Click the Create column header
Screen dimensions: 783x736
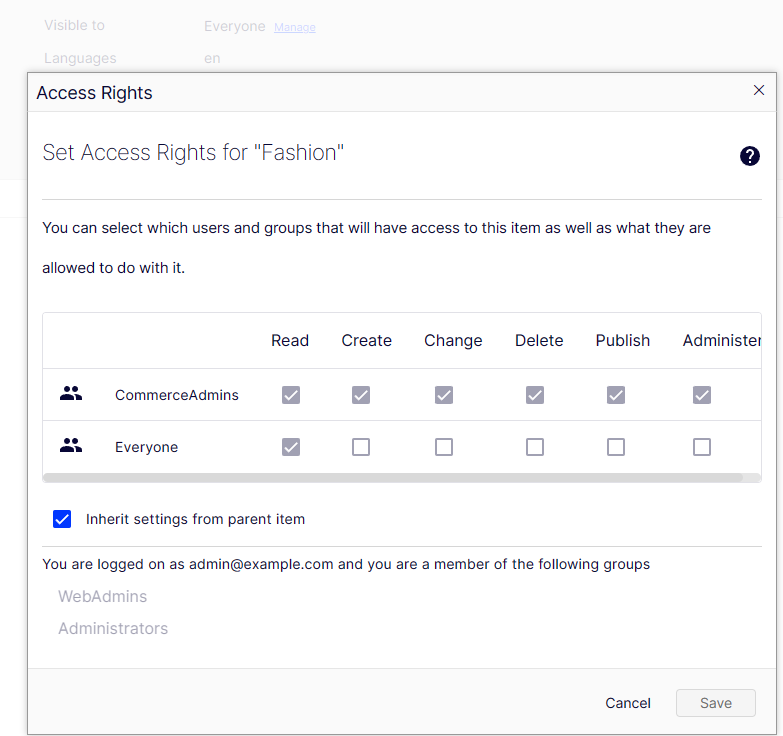(367, 341)
